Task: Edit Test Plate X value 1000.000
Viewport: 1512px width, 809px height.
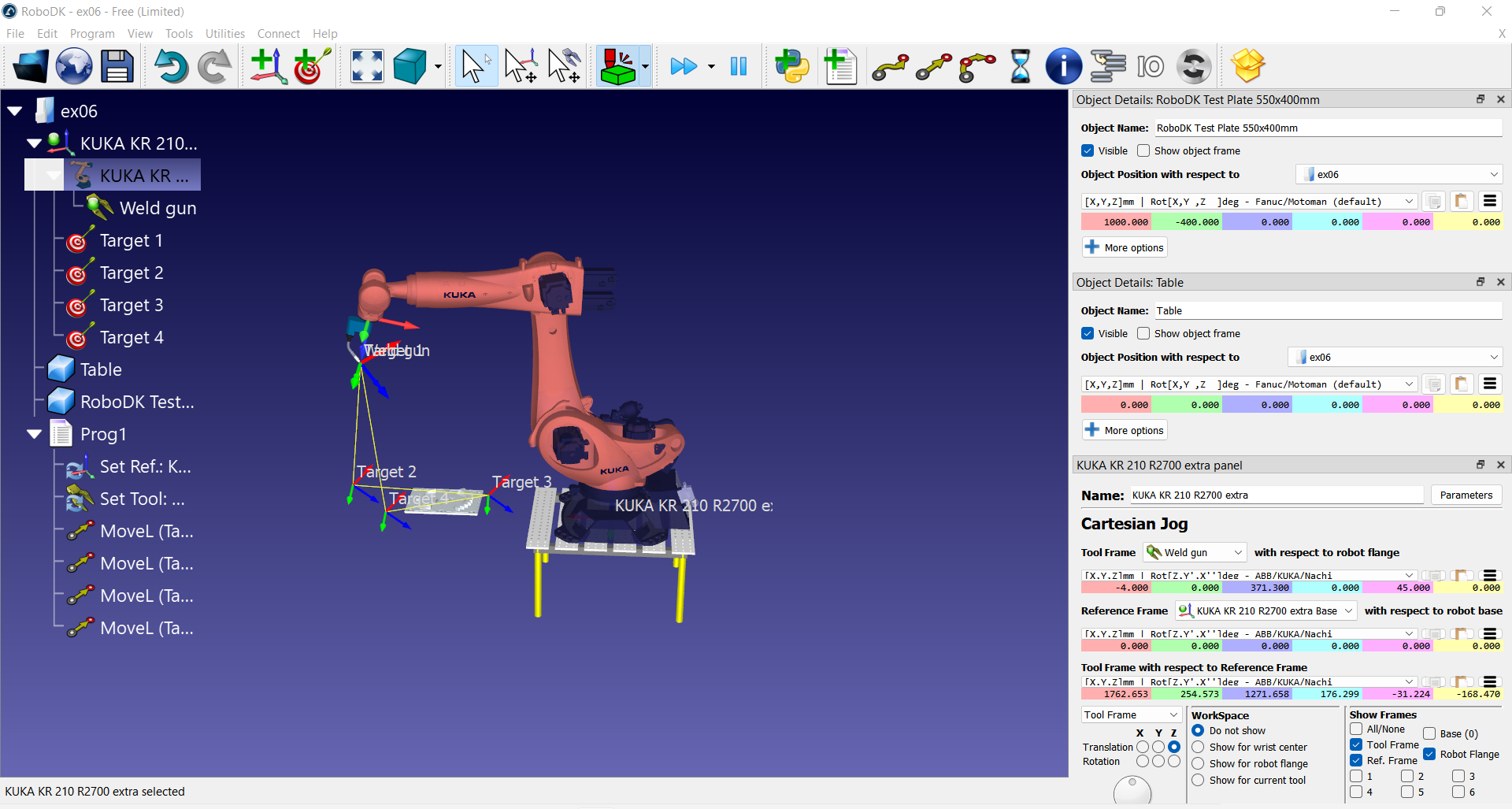Action: (x=1116, y=222)
